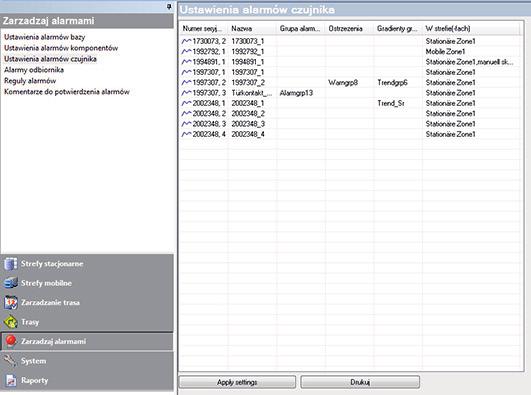The height and width of the screenshot is (395, 531).
Task: Select name cell 2002348_2
Action: click(248, 113)
